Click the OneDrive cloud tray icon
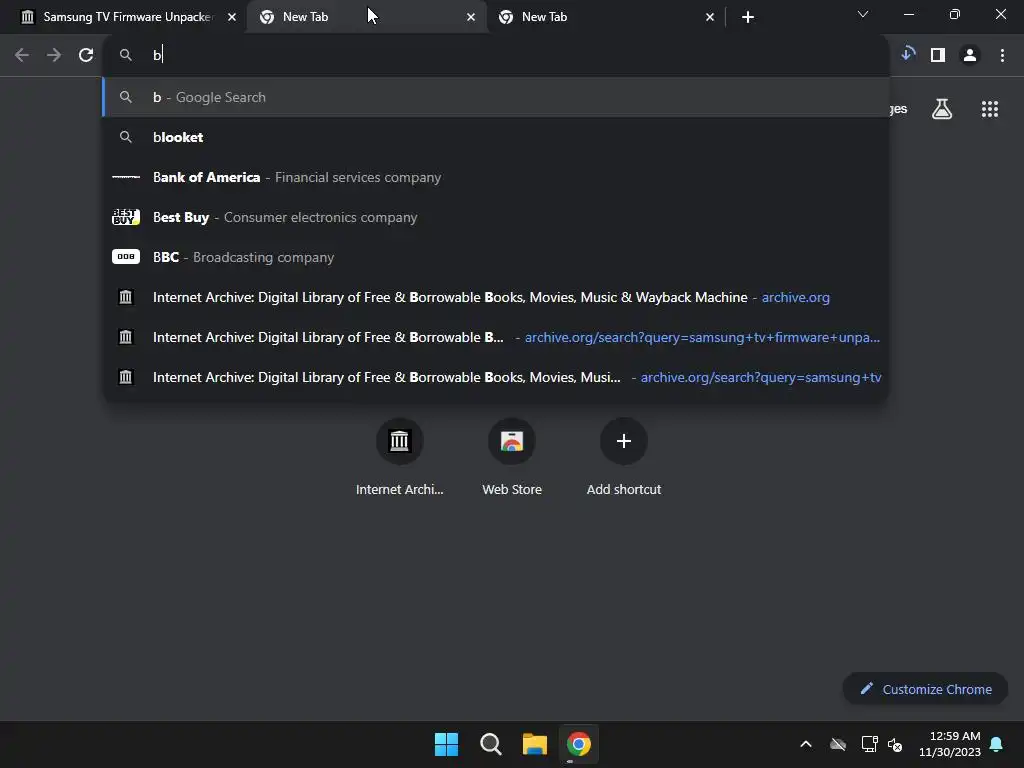1024x768 pixels. (x=838, y=744)
